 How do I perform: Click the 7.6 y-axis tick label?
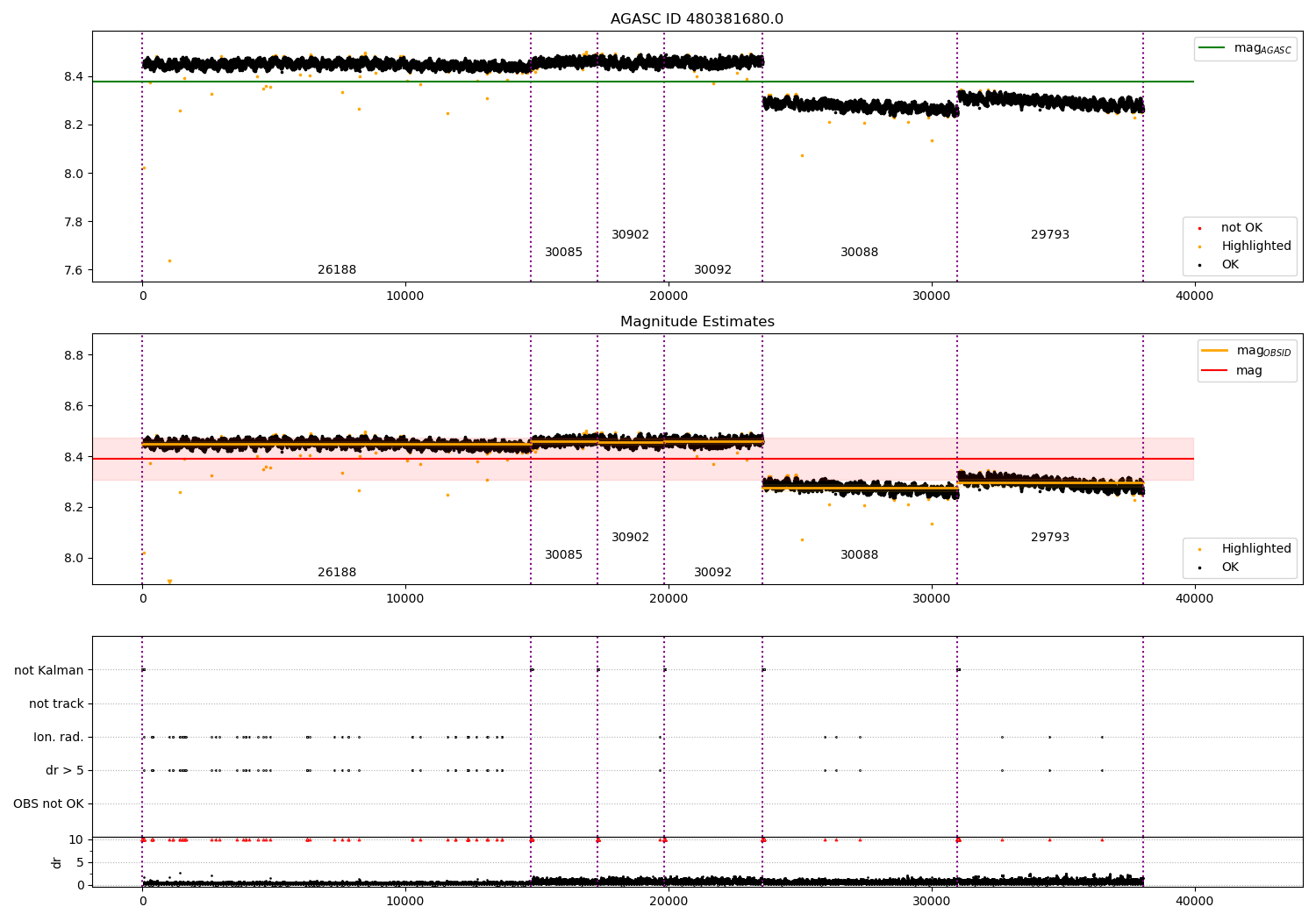pos(74,270)
